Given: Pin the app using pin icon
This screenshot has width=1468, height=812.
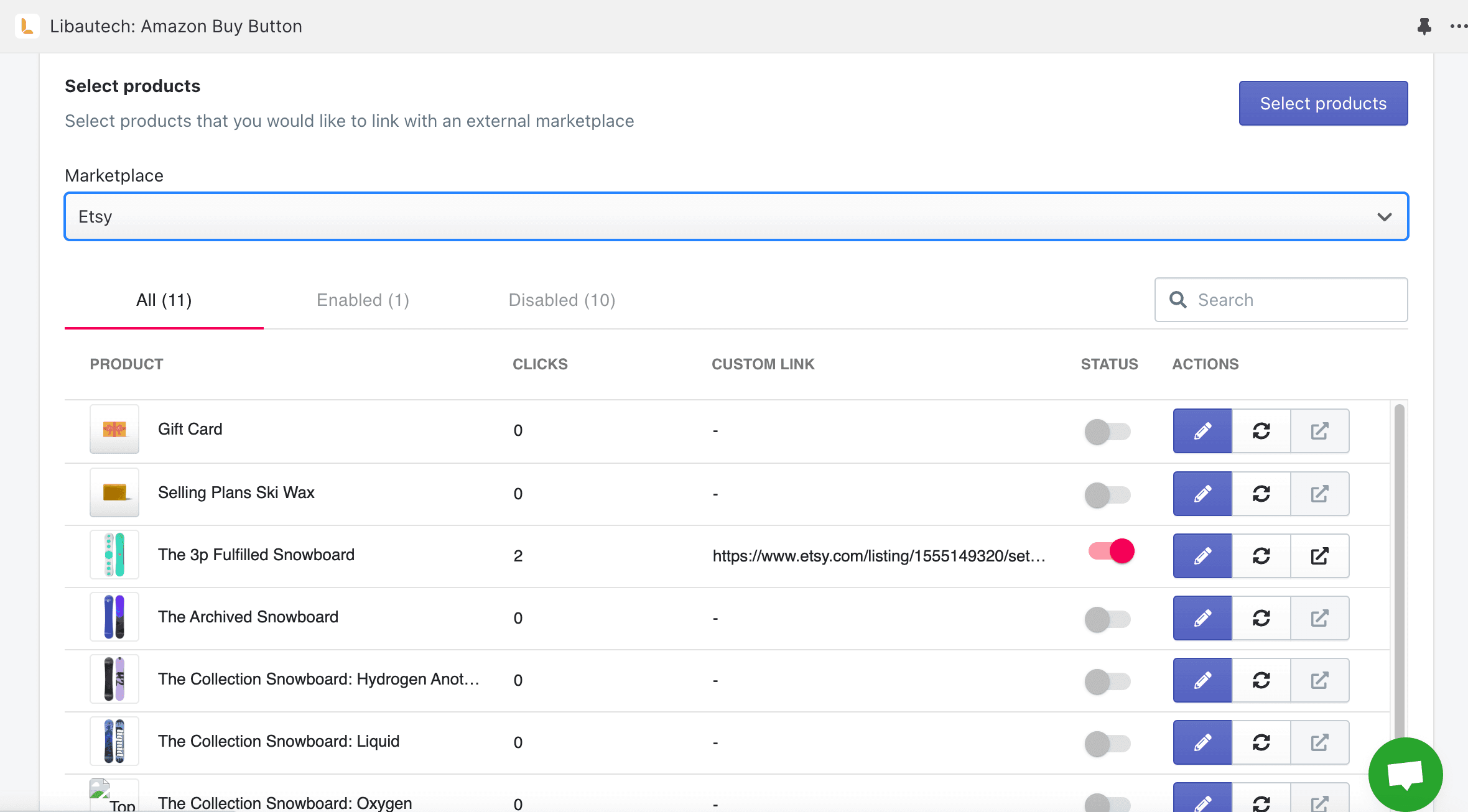Looking at the screenshot, I should pos(1424,26).
